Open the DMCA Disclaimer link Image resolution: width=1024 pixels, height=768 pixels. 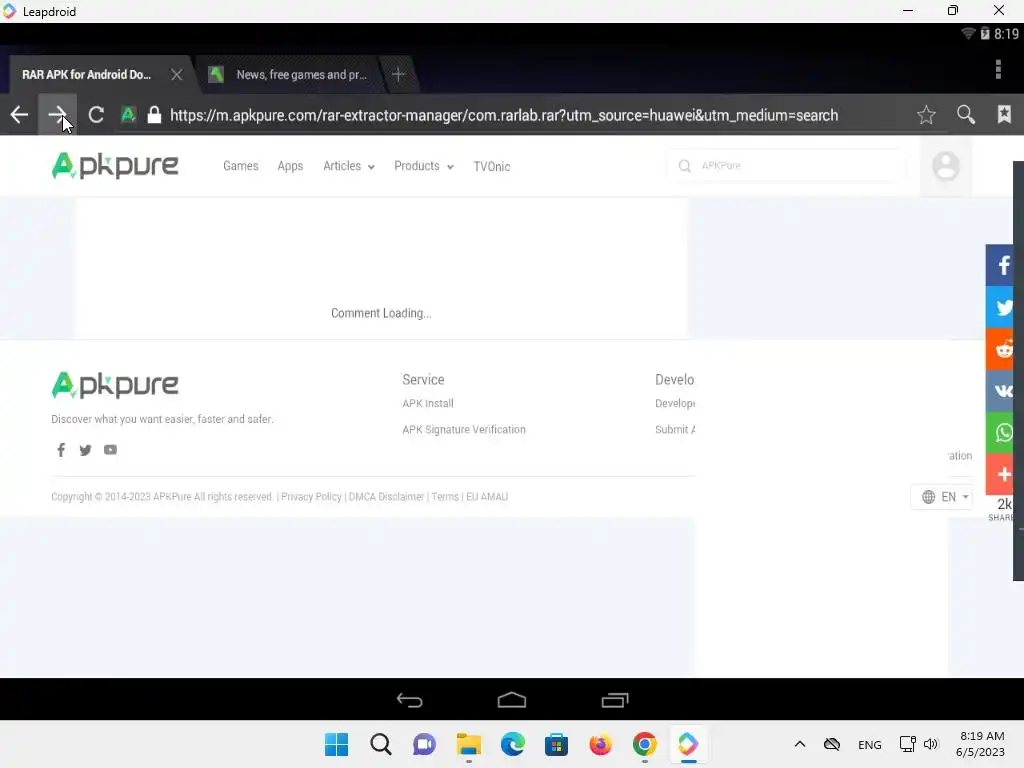(x=387, y=496)
